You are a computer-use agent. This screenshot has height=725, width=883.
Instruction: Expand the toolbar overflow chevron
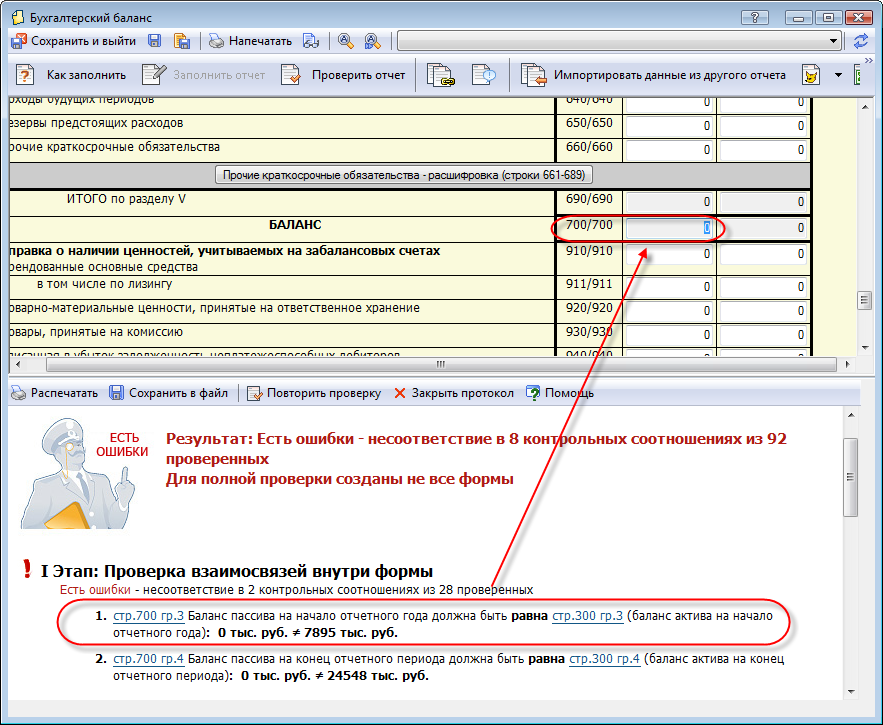pos(869,60)
